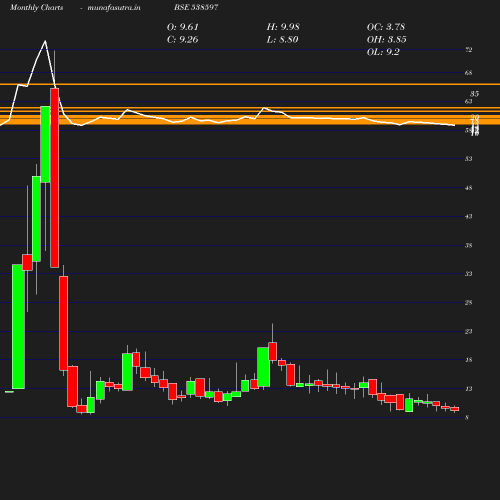500x500 pixels.
Task: Click the munafasutra.in site label
Action: pos(114,8)
